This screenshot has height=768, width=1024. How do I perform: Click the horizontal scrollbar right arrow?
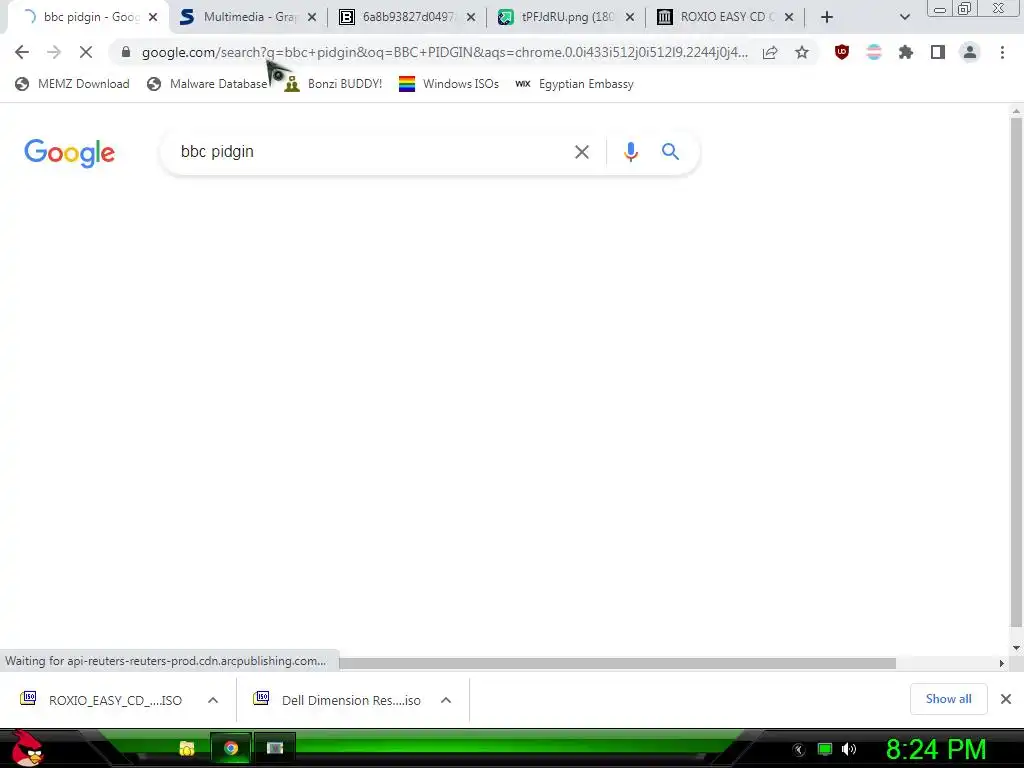pos(1001,664)
